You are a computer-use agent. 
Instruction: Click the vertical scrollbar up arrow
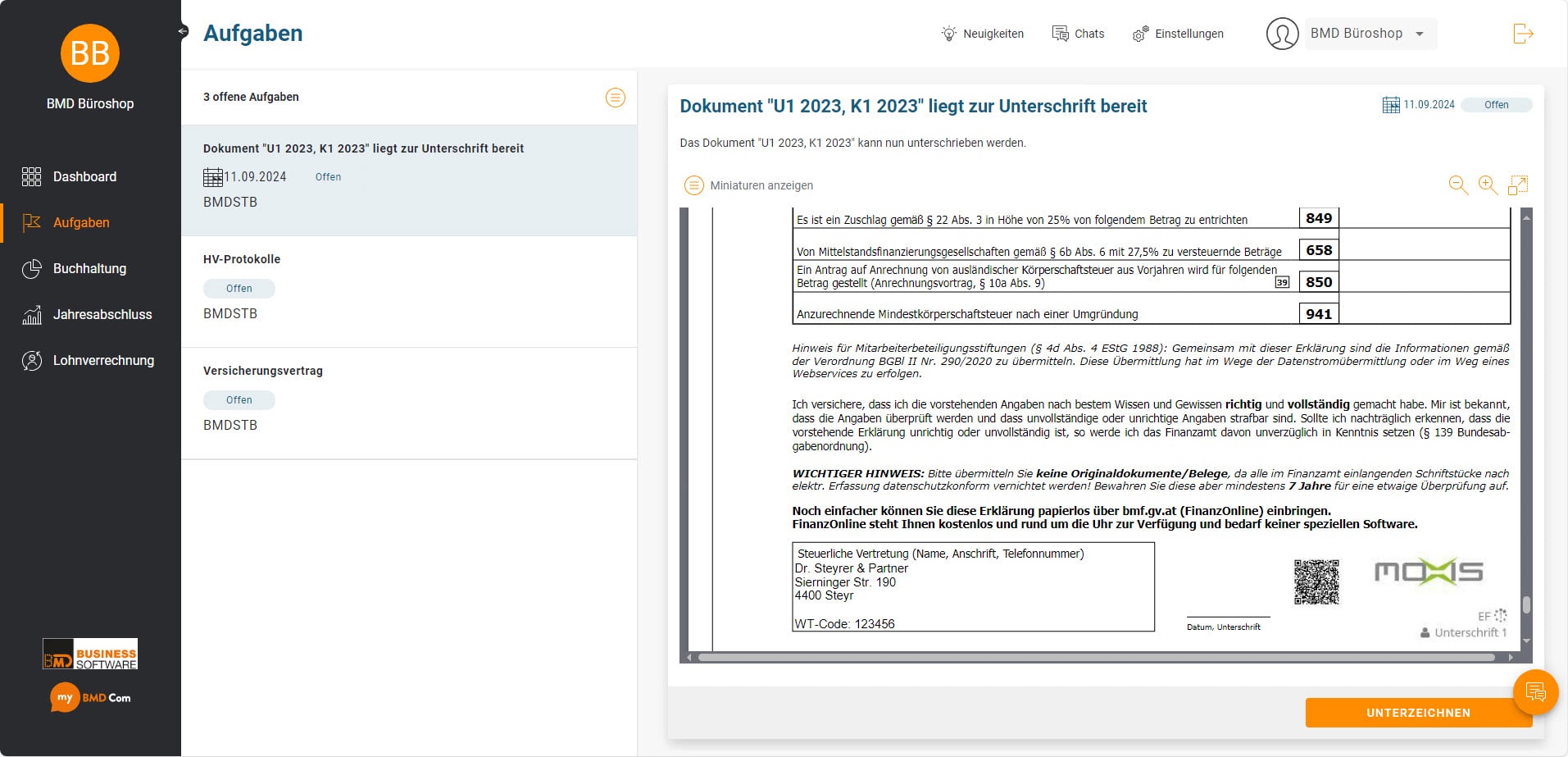point(1526,217)
